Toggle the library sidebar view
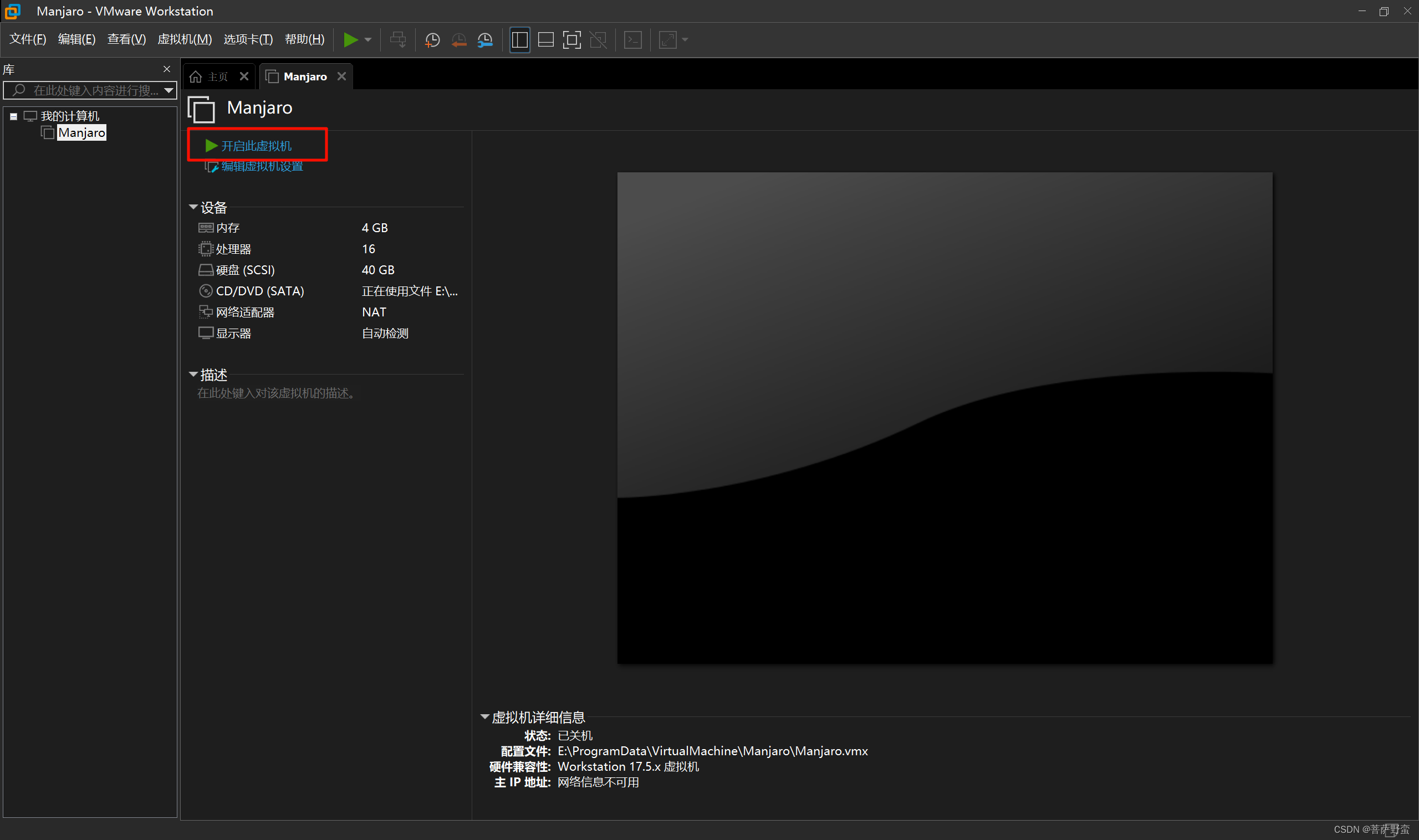The image size is (1419, 840). point(519,40)
